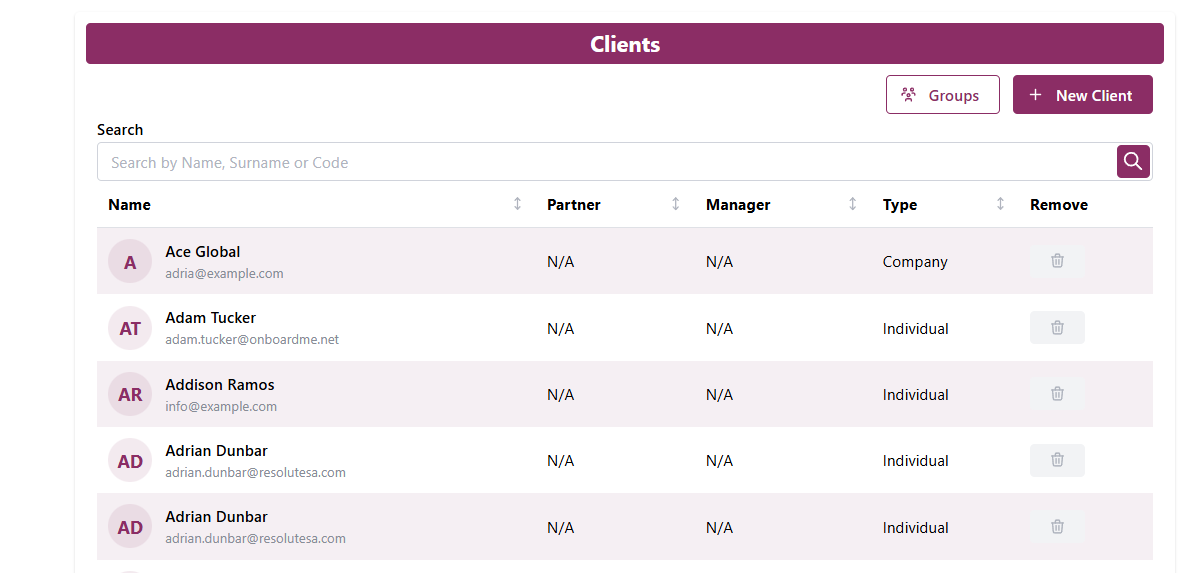Click the AT avatar for Adam Tucker
The width and height of the screenshot is (1196, 573).
tap(130, 328)
